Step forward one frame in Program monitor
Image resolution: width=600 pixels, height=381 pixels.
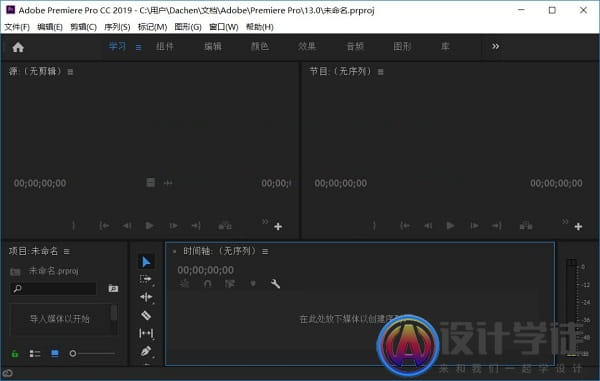click(474, 226)
